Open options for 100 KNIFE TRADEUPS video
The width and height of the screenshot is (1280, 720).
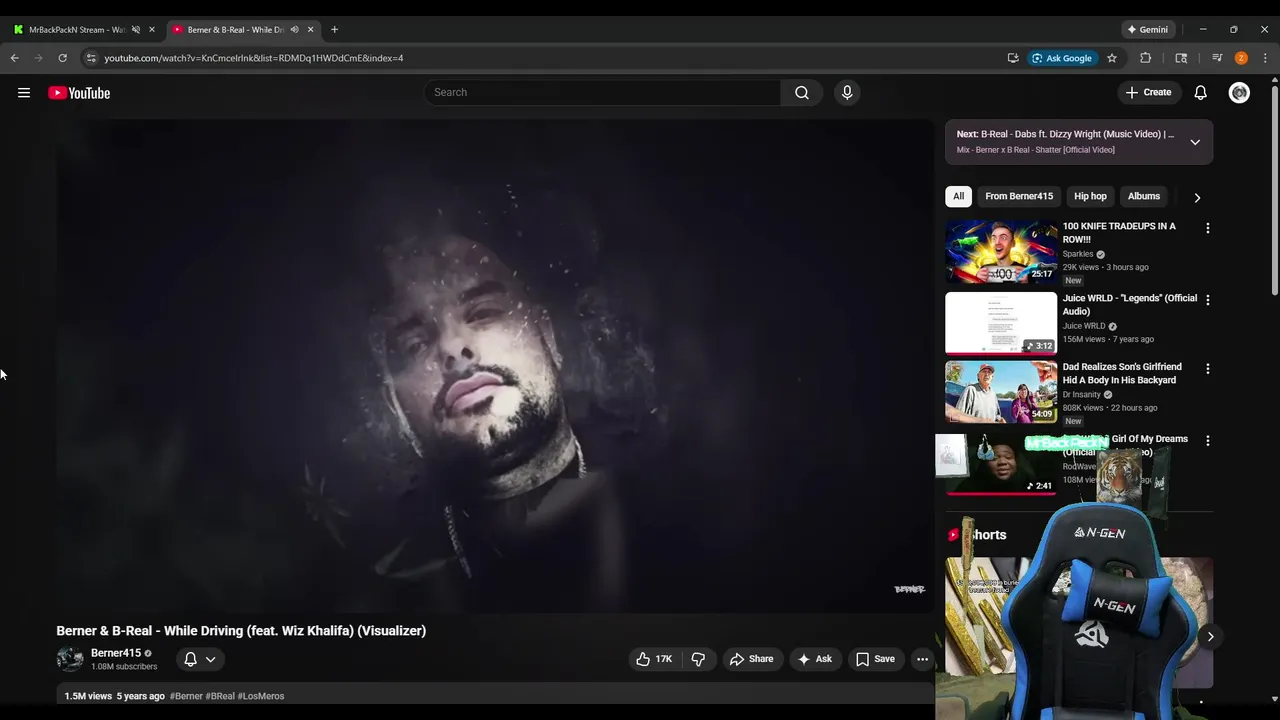click(1207, 228)
